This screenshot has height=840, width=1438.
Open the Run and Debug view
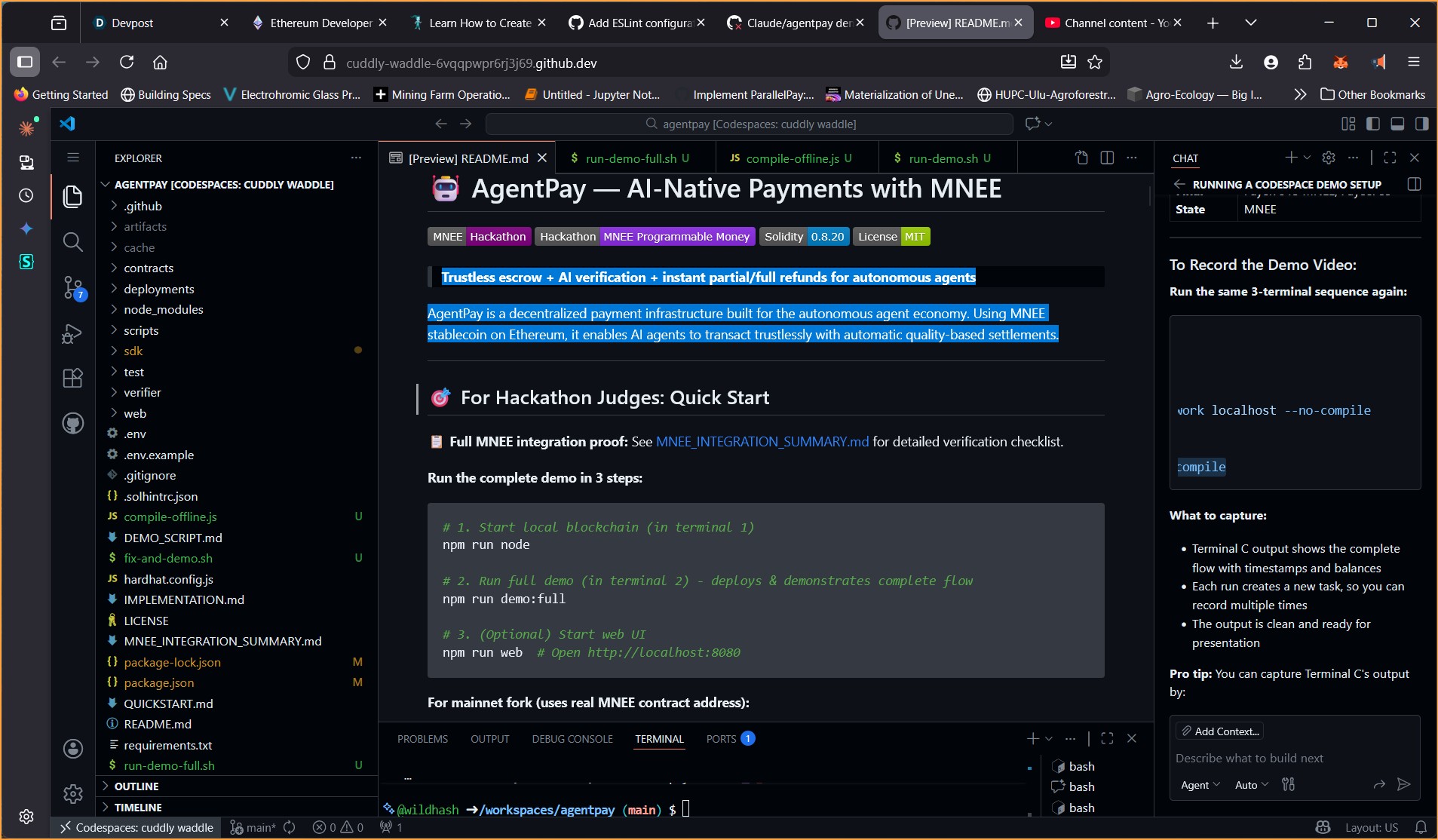pos(72,333)
